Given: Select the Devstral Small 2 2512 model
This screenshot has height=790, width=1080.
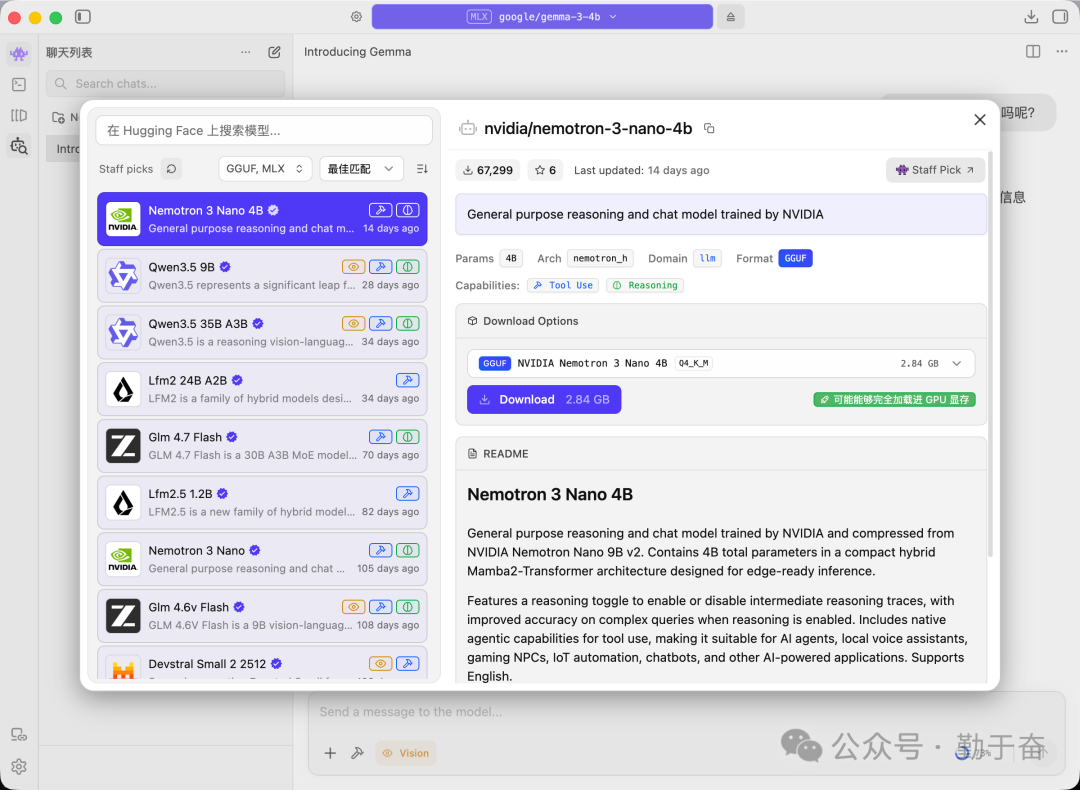Looking at the screenshot, I should [262, 664].
